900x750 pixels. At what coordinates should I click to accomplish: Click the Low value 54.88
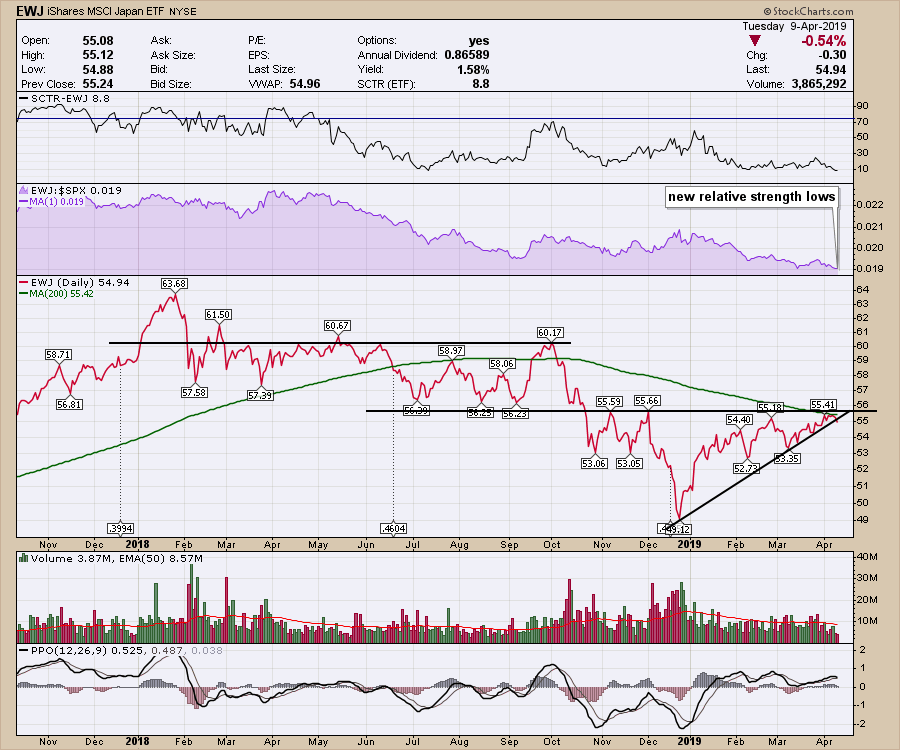pos(98,69)
